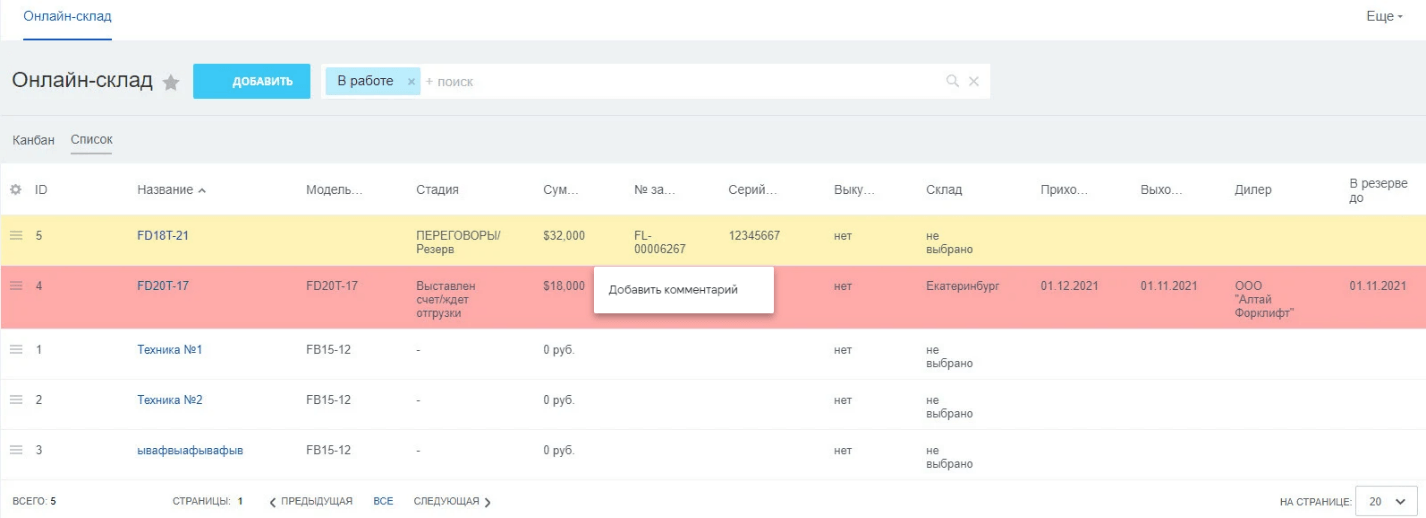Open row actions menu for Техника №1
1426x518 pixels.
16,349
